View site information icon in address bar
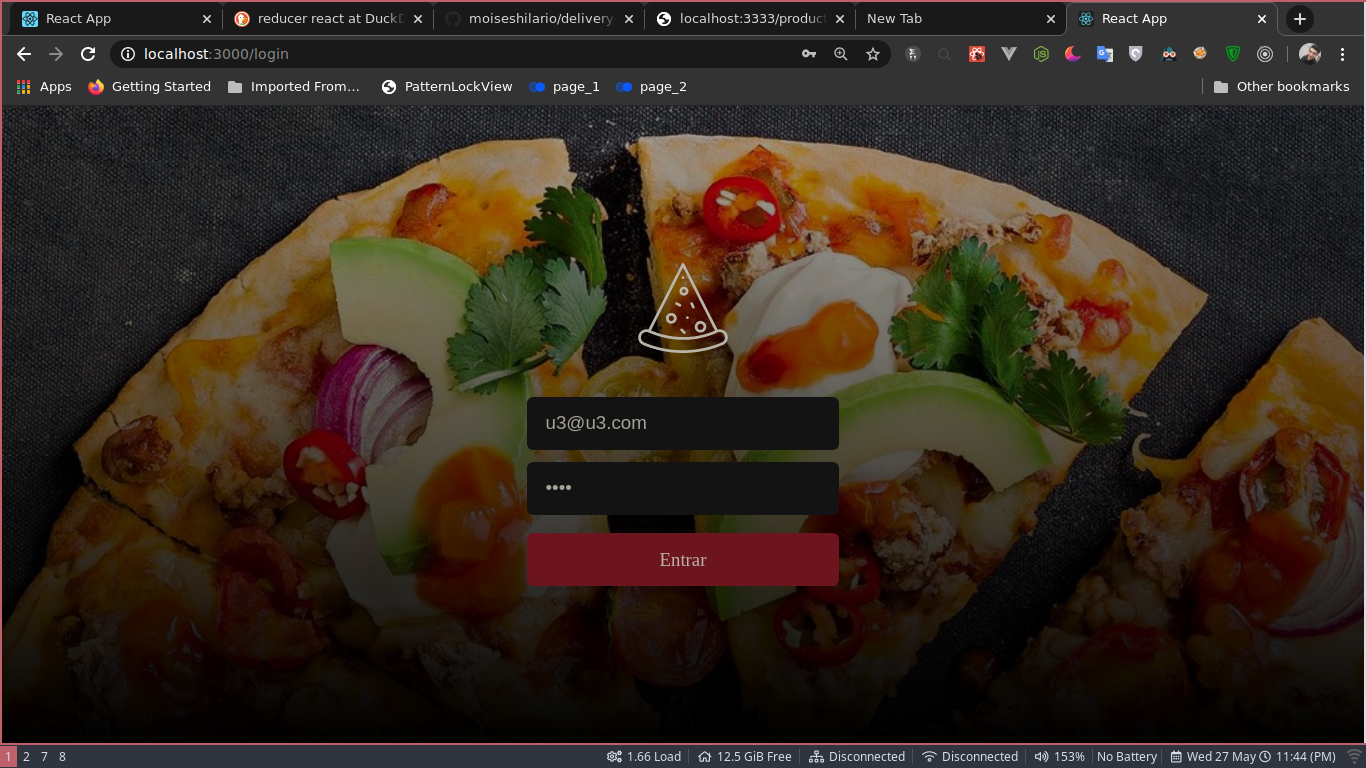This screenshot has height=768, width=1366. (127, 54)
